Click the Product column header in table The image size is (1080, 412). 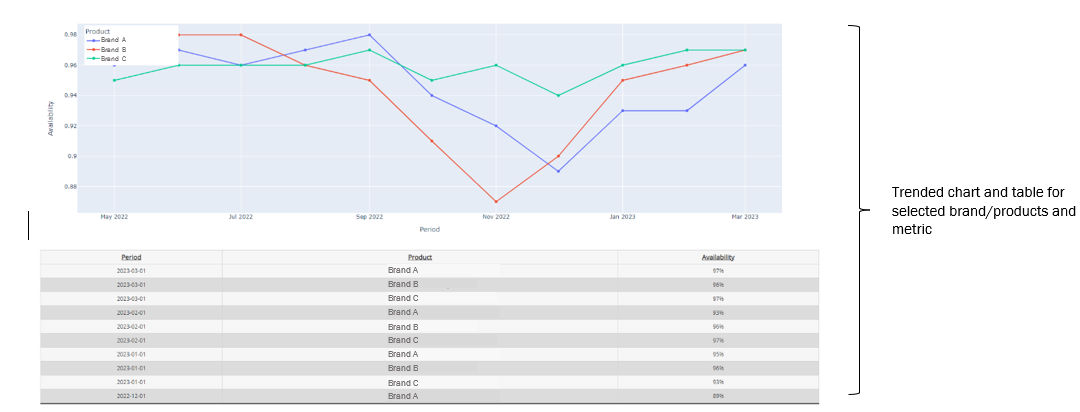tap(420, 257)
